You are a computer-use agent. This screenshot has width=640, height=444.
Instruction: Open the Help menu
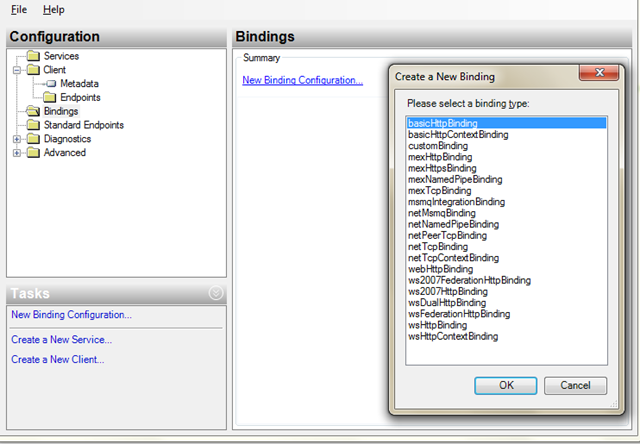tap(53, 9)
